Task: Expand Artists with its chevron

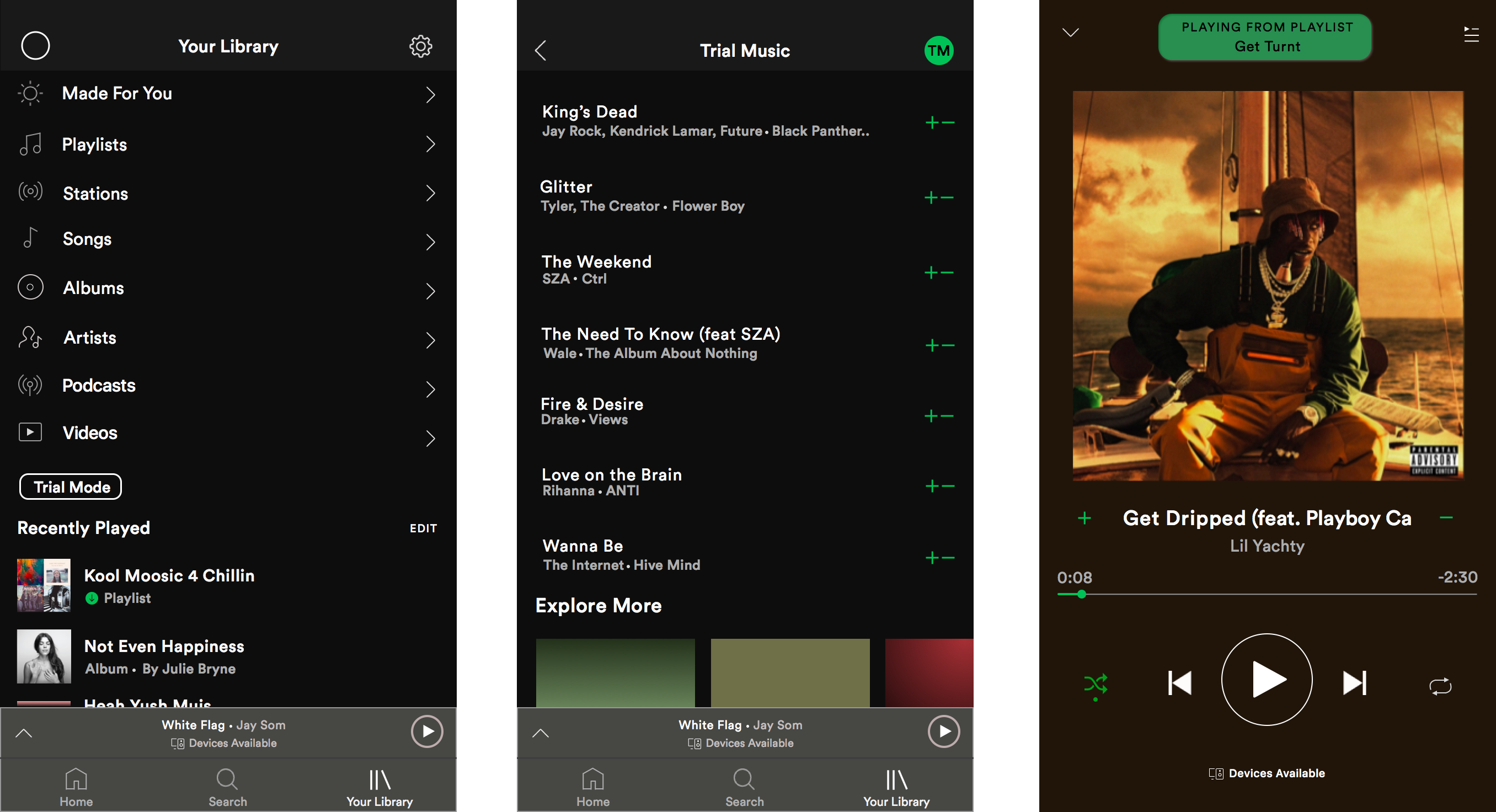Action: (x=430, y=340)
